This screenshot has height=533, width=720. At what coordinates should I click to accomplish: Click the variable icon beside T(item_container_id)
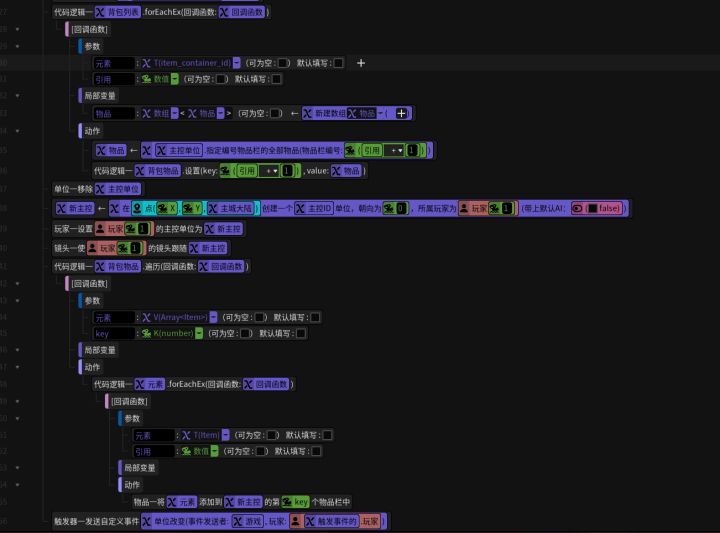point(146,63)
